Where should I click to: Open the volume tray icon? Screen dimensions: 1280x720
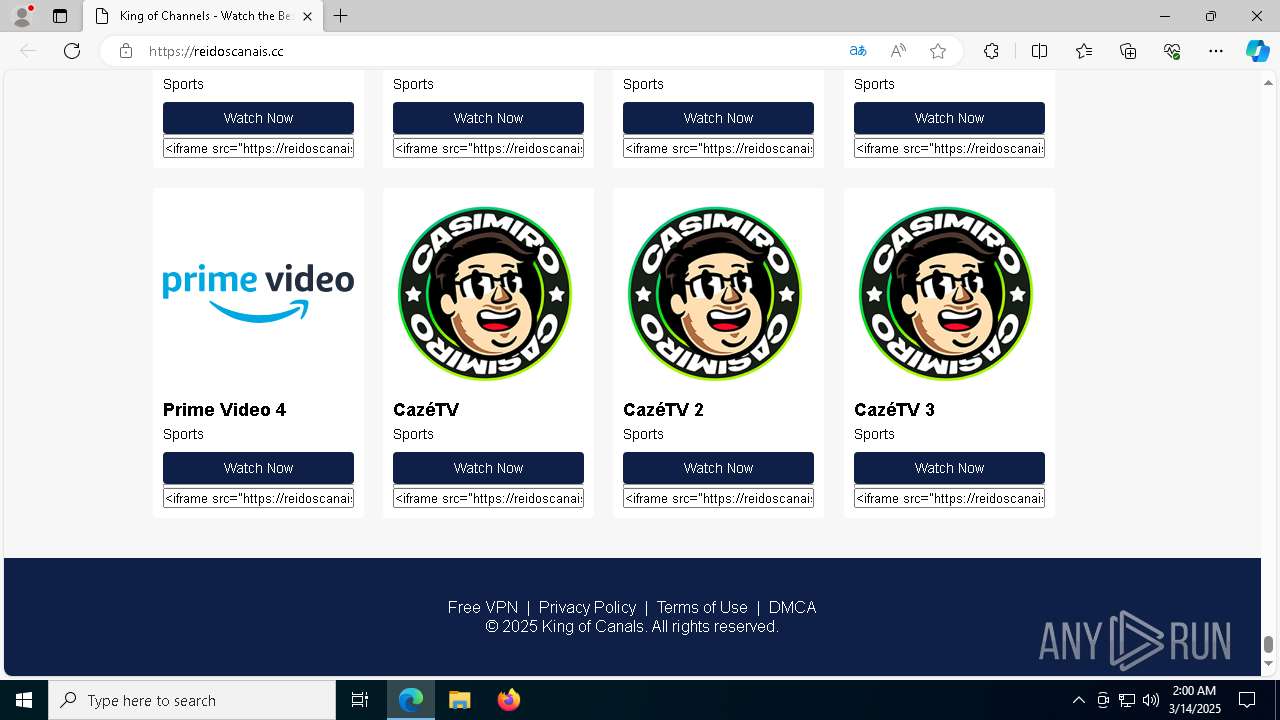pyautogui.click(x=1151, y=700)
